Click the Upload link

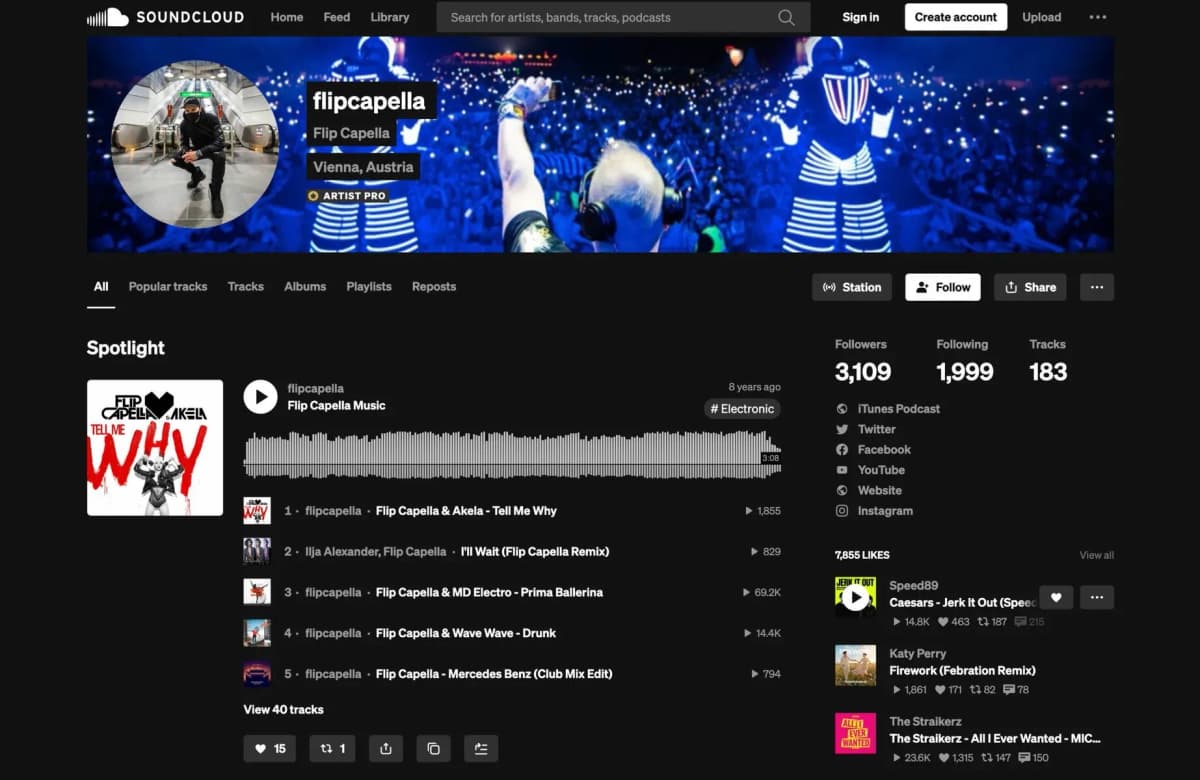[x=1042, y=17]
